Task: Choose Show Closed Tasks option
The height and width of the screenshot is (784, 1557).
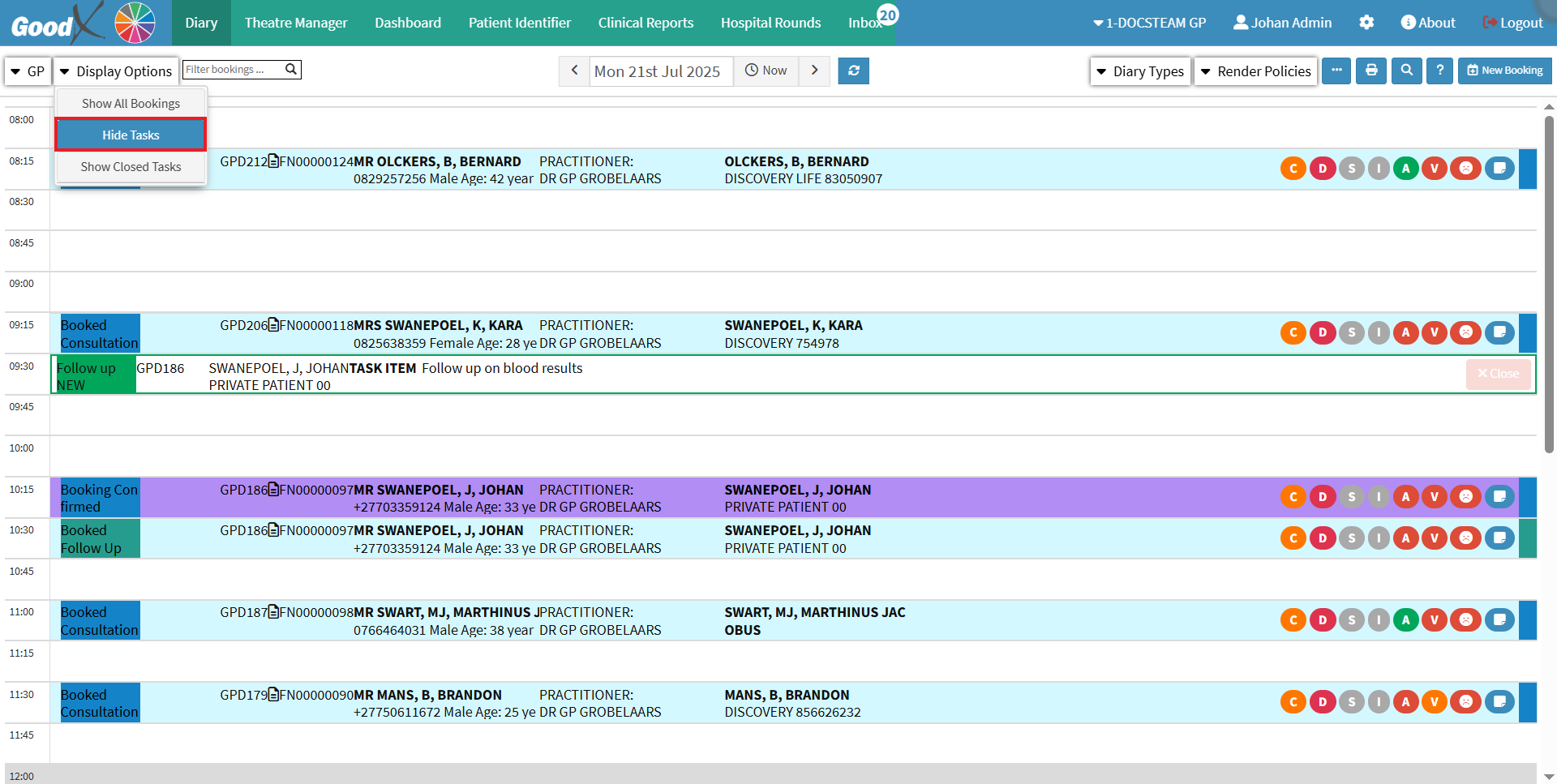Action: pos(131,167)
